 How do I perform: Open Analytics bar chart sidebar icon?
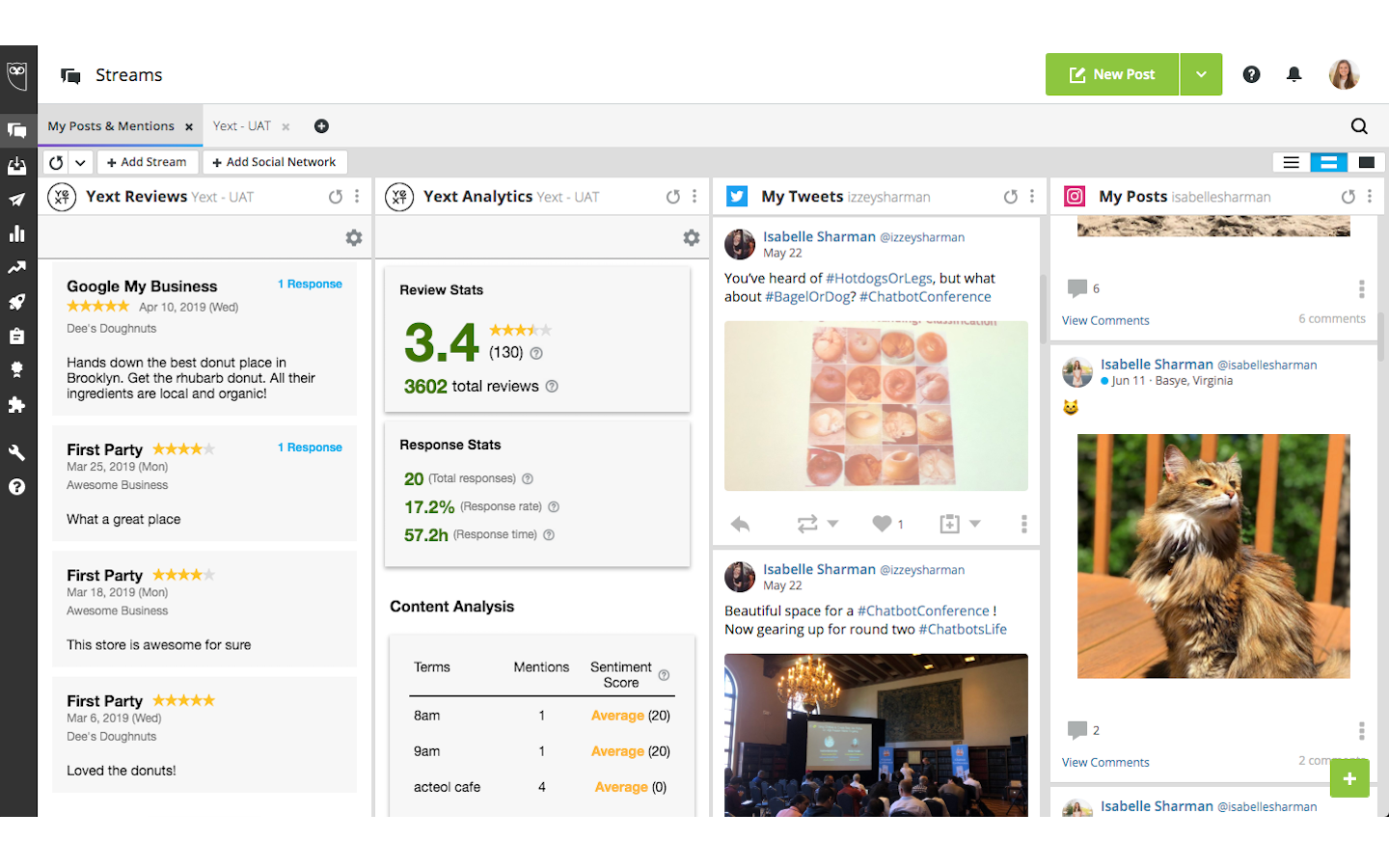point(17,233)
